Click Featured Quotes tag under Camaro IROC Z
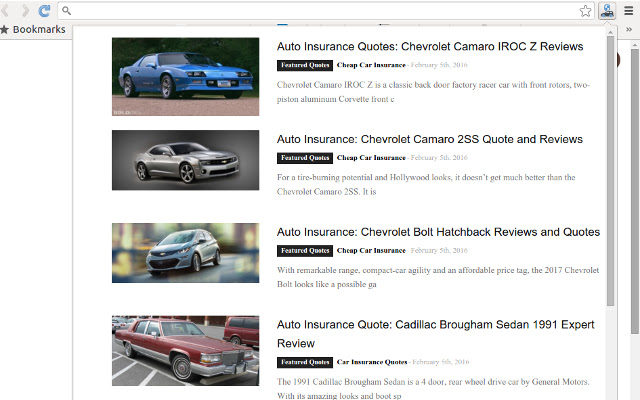 pos(305,65)
